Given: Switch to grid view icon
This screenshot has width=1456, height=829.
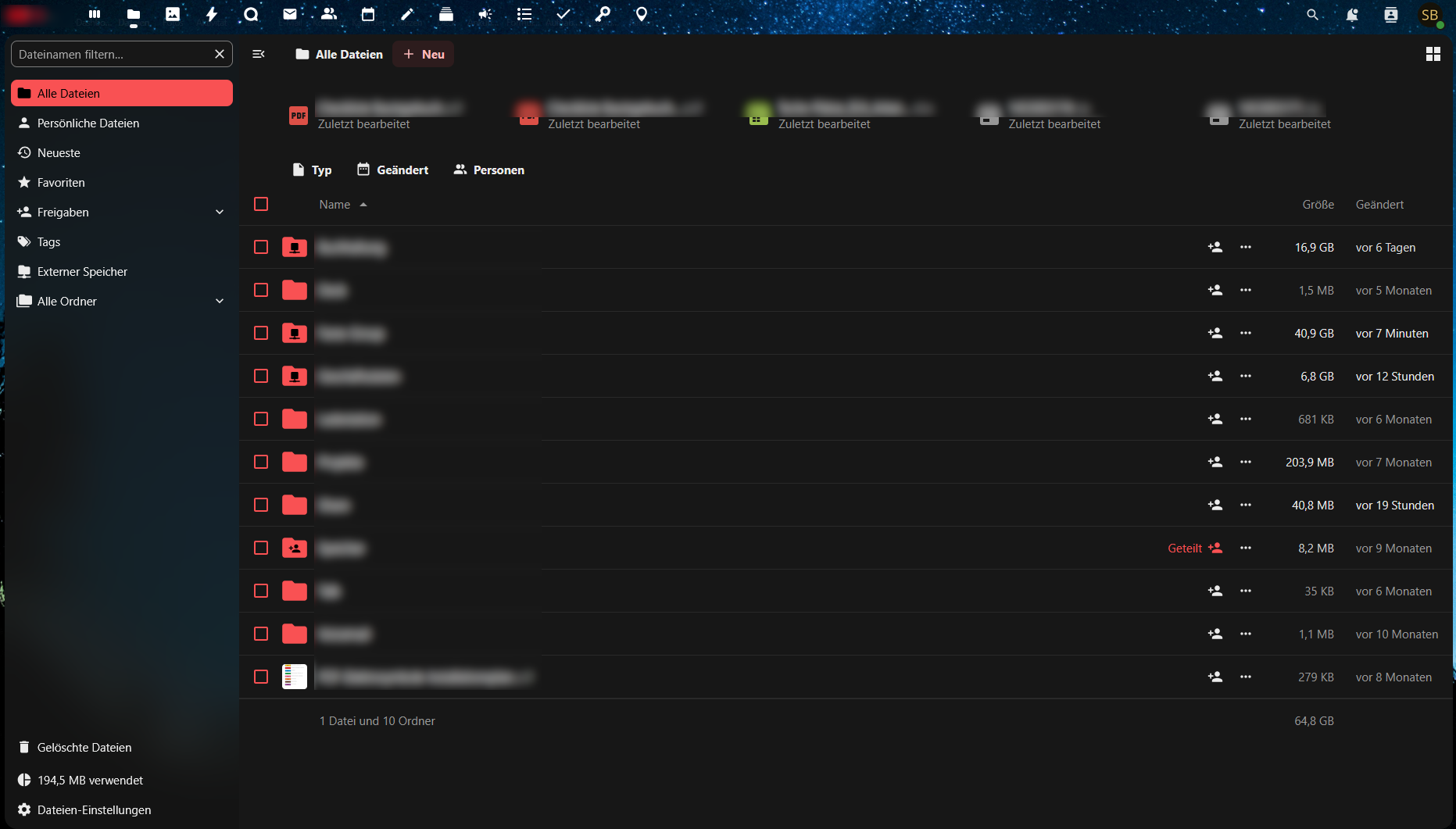Looking at the screenshot, I should (x=1433, y=54).
